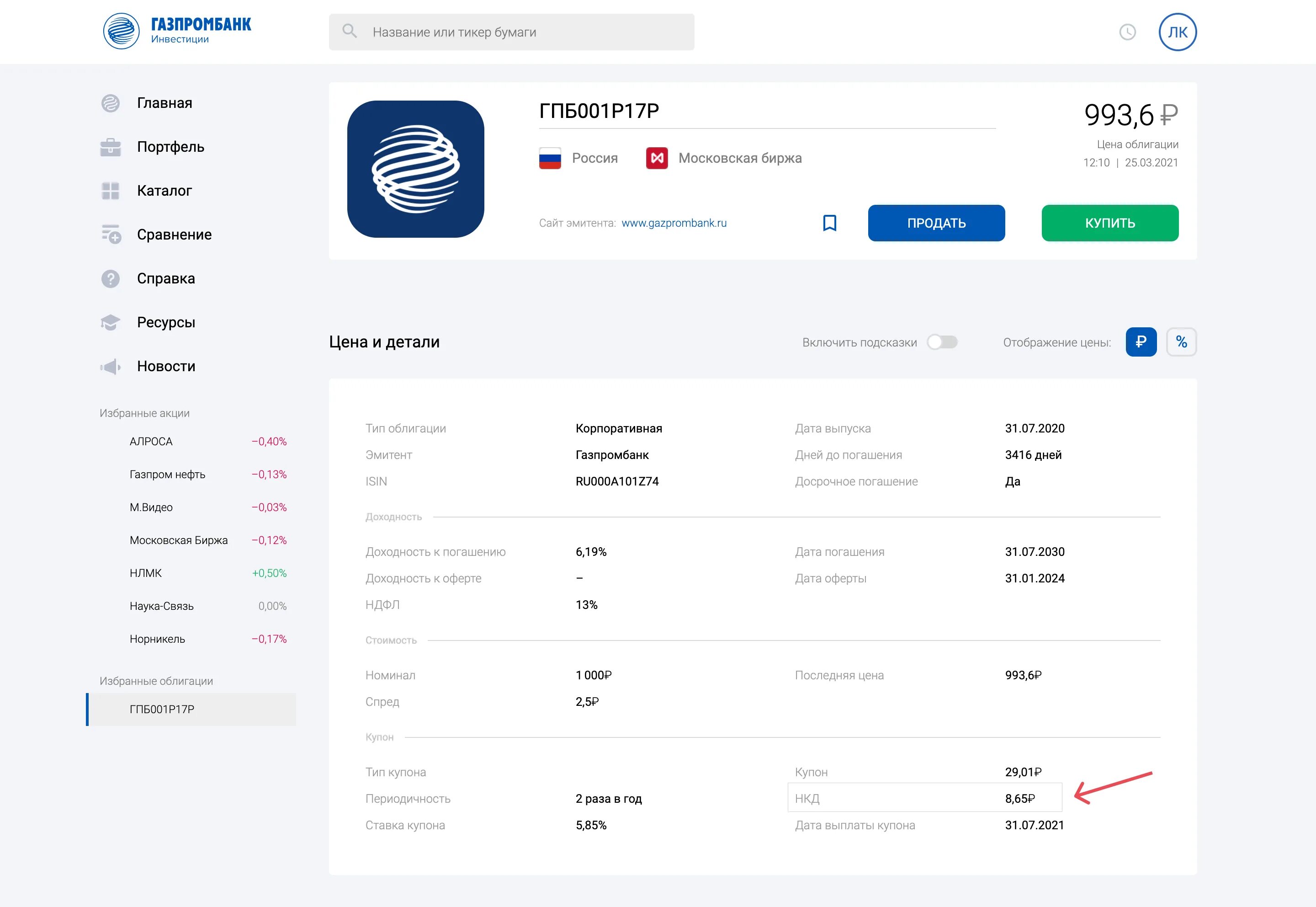Open the Сравнение menu item
Screen dimensions: 1316x907
point(175,235)
